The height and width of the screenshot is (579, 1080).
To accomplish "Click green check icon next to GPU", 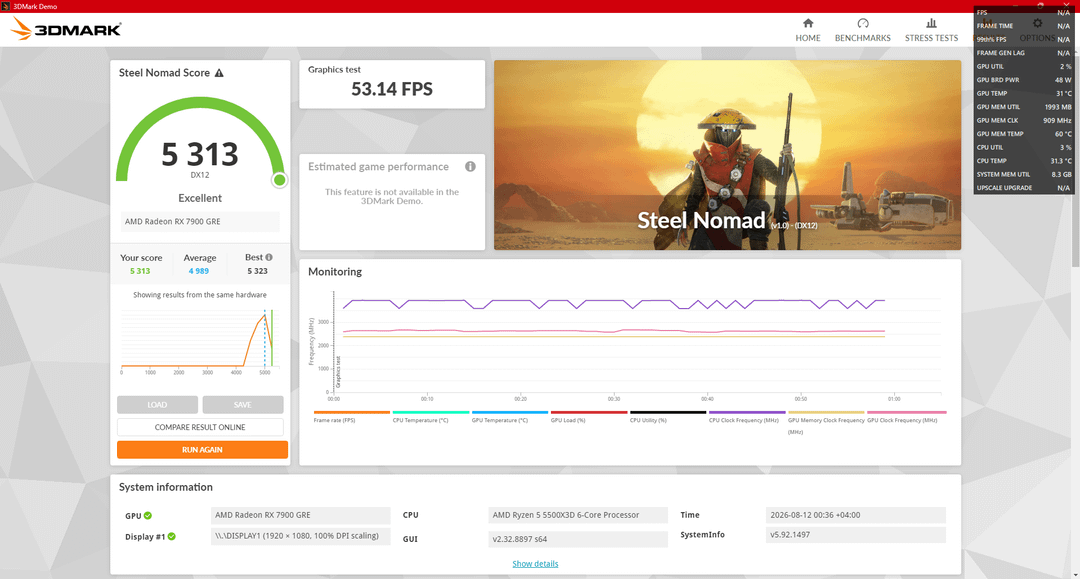I will pyautogui.click(x=148, y=515).
